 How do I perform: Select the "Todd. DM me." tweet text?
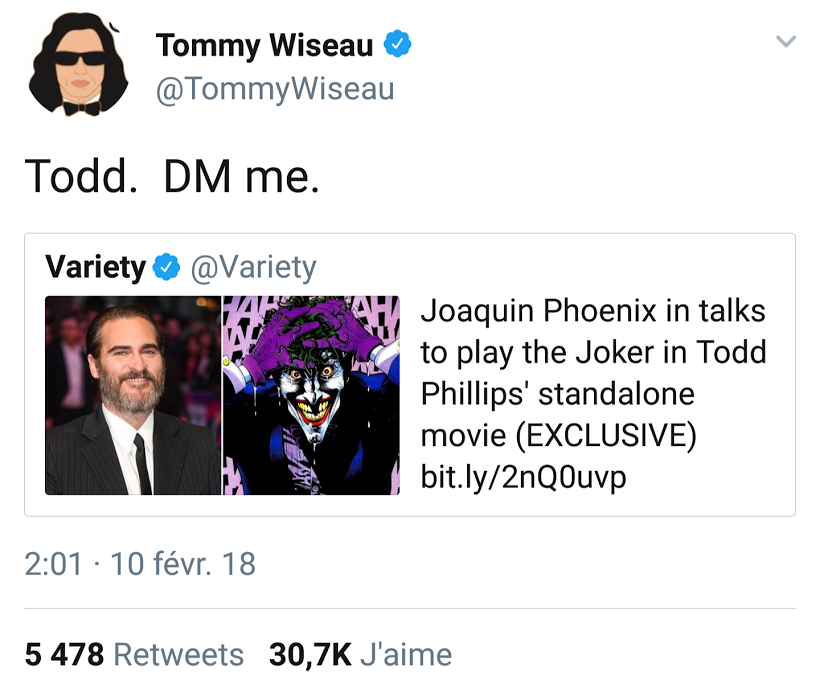click(172, 176)
